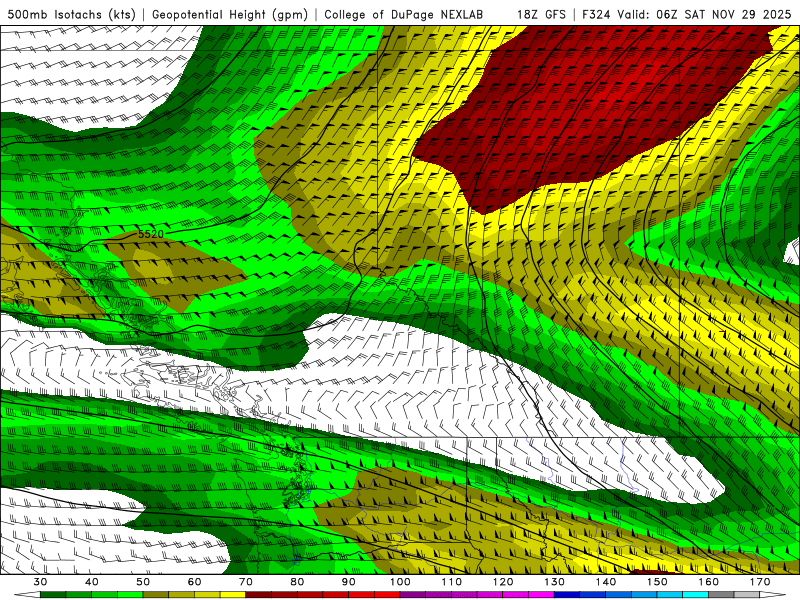This screenshot has width=800, height=600.
Task: Click the 100 label on the color scale
Action: pos(400,582)
